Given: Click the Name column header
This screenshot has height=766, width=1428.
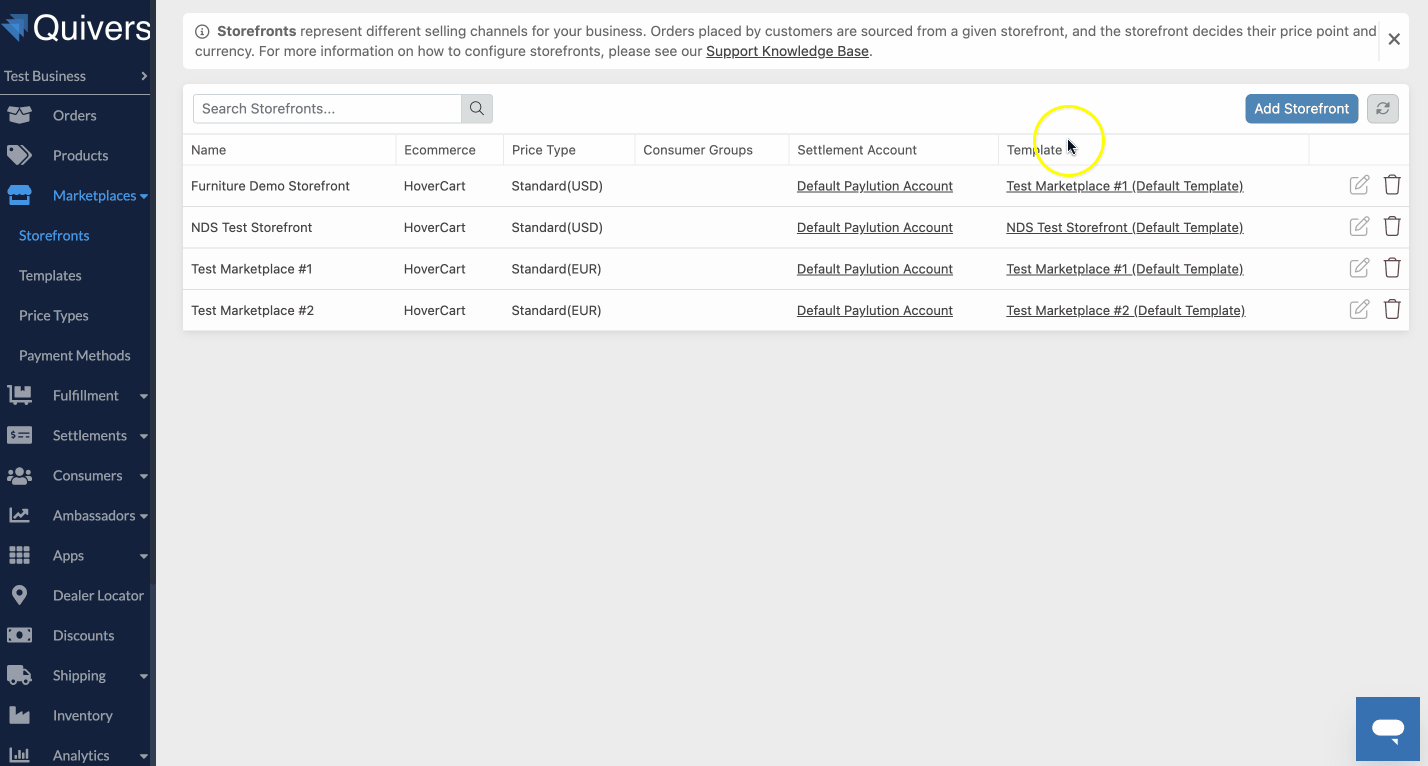Looking at the screenshot, I should [209, 150].
